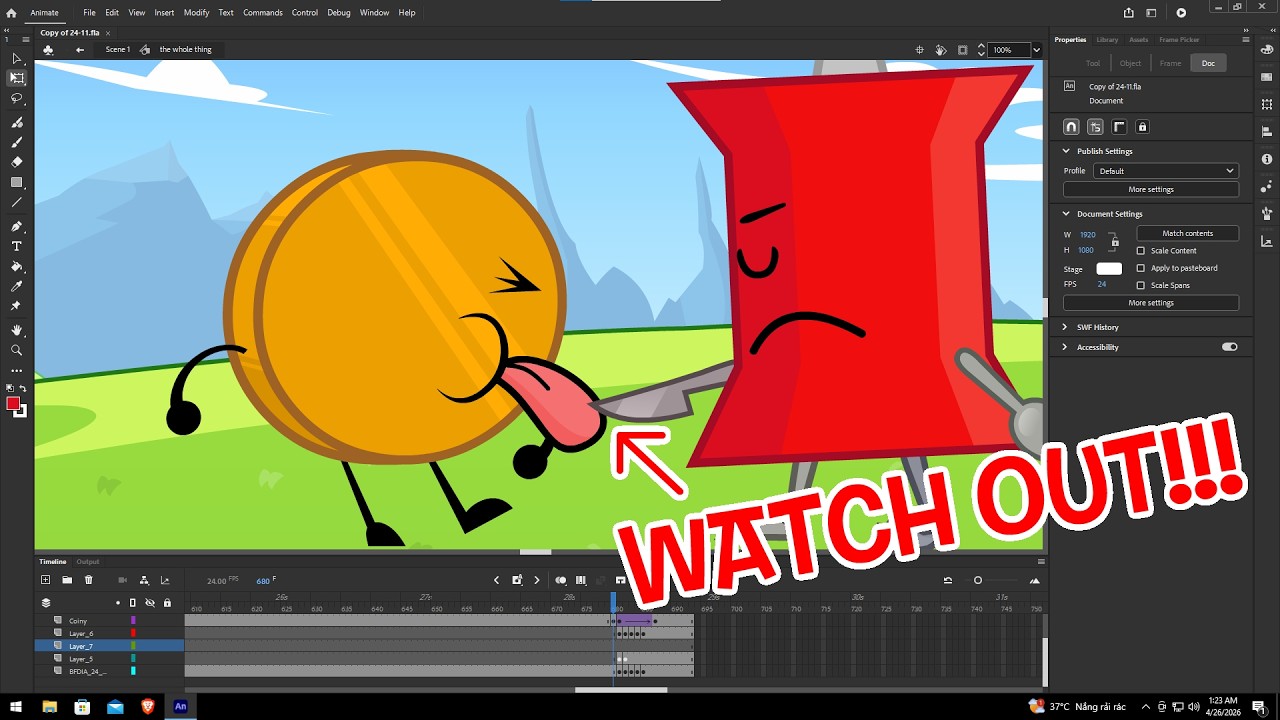Image resolution: width=1280 pixels, height=720 pixels.
Task: Click the Edit Multiple Frames icon
Action: tap(581, 580)
